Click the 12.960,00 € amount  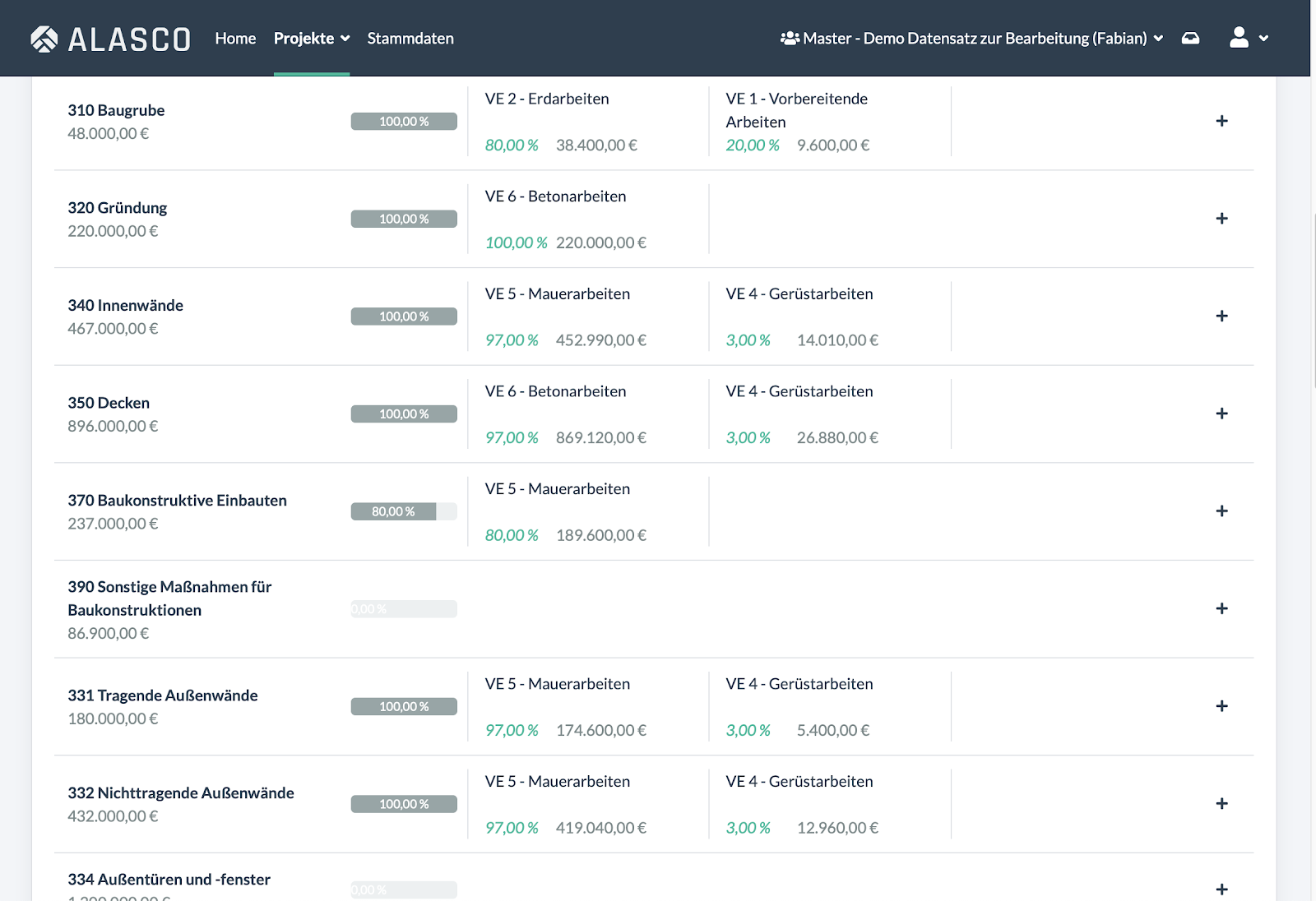837,828
